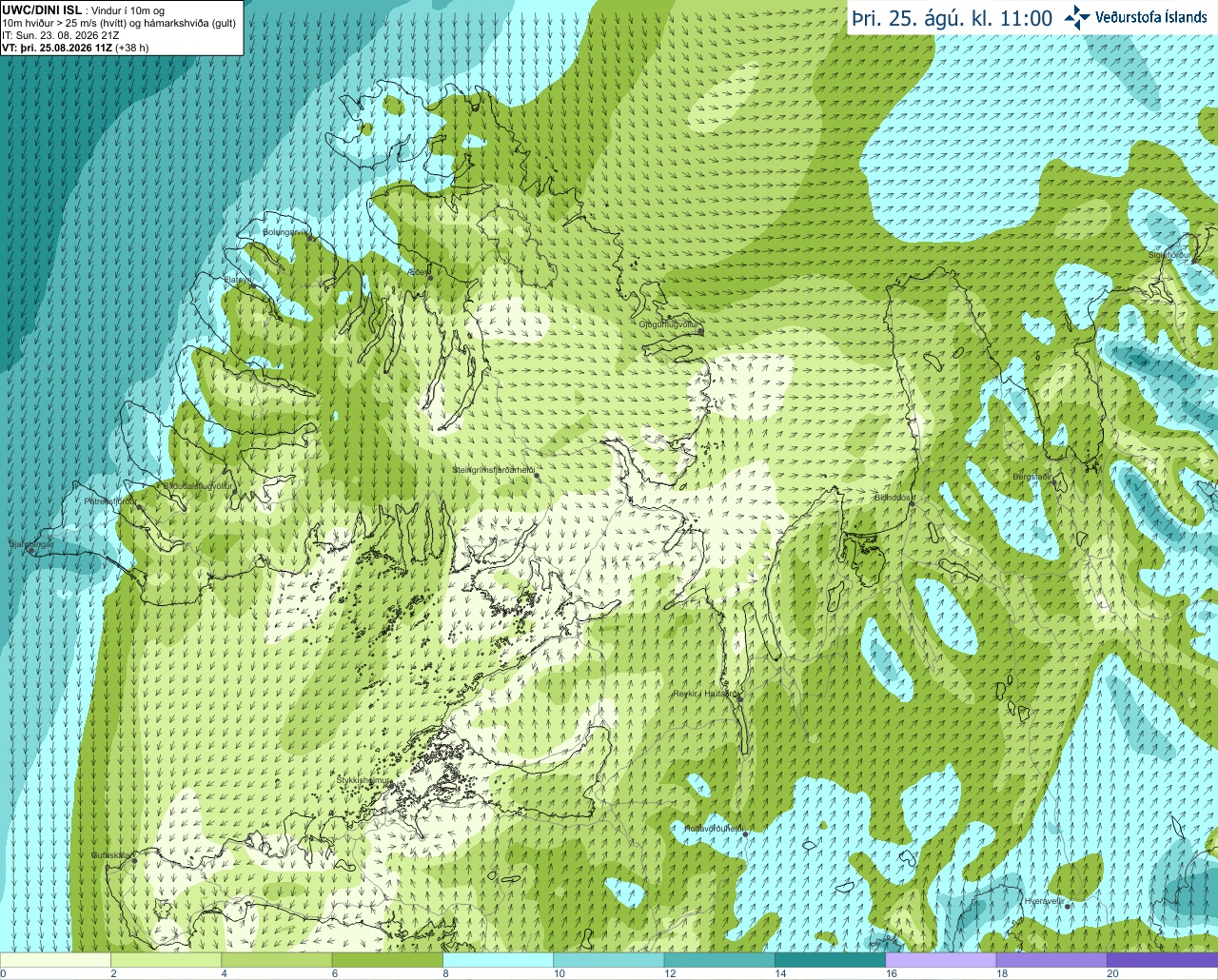Pick the 8–10 m/s light cyan legend swatch
Viewport: 1218px width, 980px height.
(498, 960)
